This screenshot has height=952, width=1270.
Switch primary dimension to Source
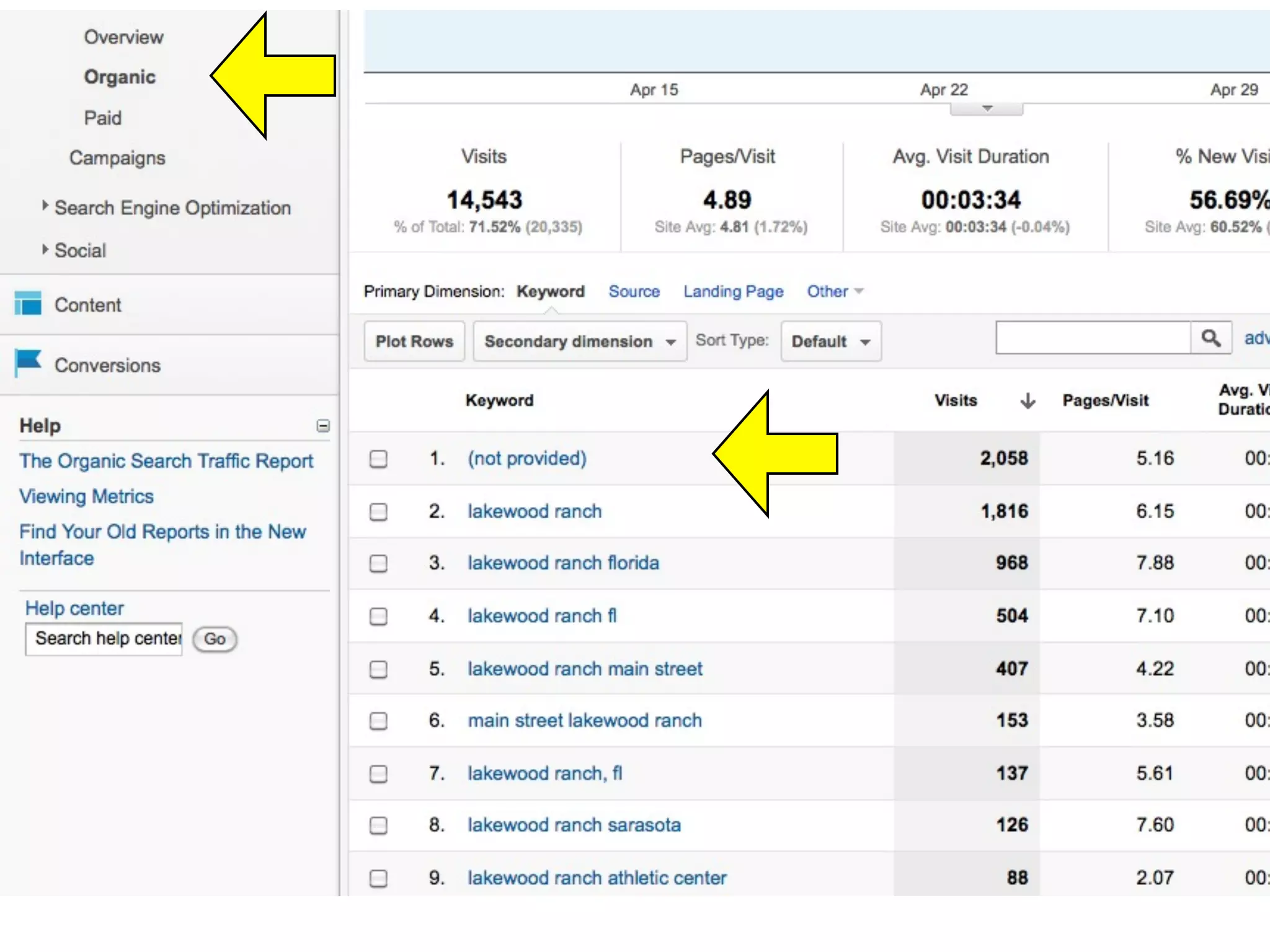click(634, 291)
